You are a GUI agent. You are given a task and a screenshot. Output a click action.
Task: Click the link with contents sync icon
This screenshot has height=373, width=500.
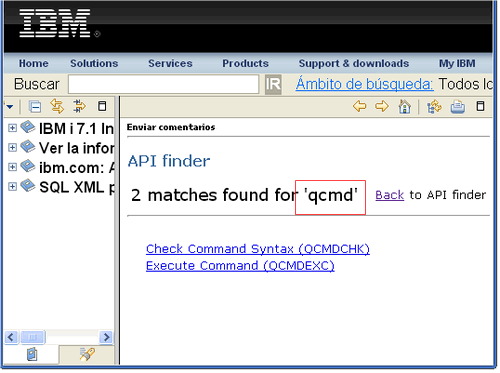(57, 106)
